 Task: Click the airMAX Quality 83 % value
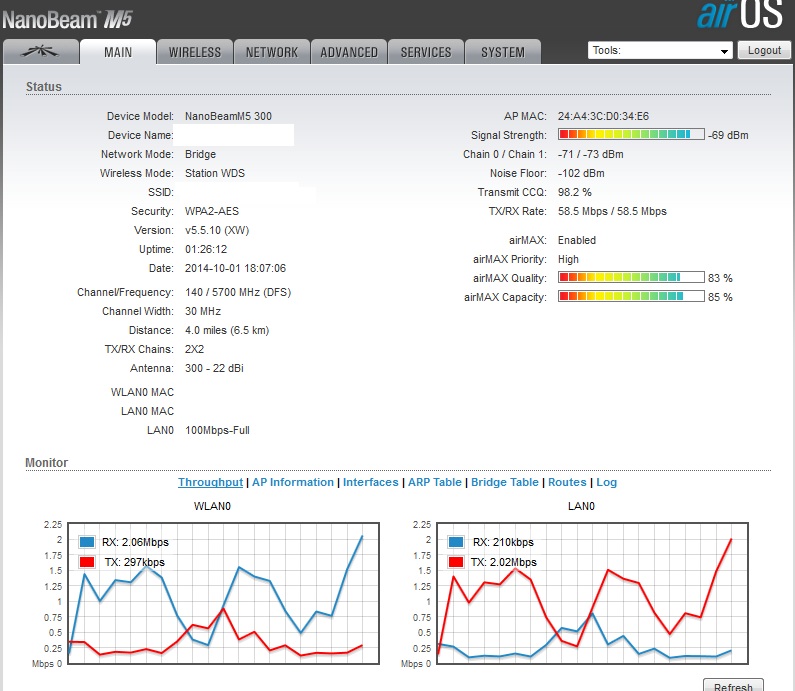tap(720, 278)
